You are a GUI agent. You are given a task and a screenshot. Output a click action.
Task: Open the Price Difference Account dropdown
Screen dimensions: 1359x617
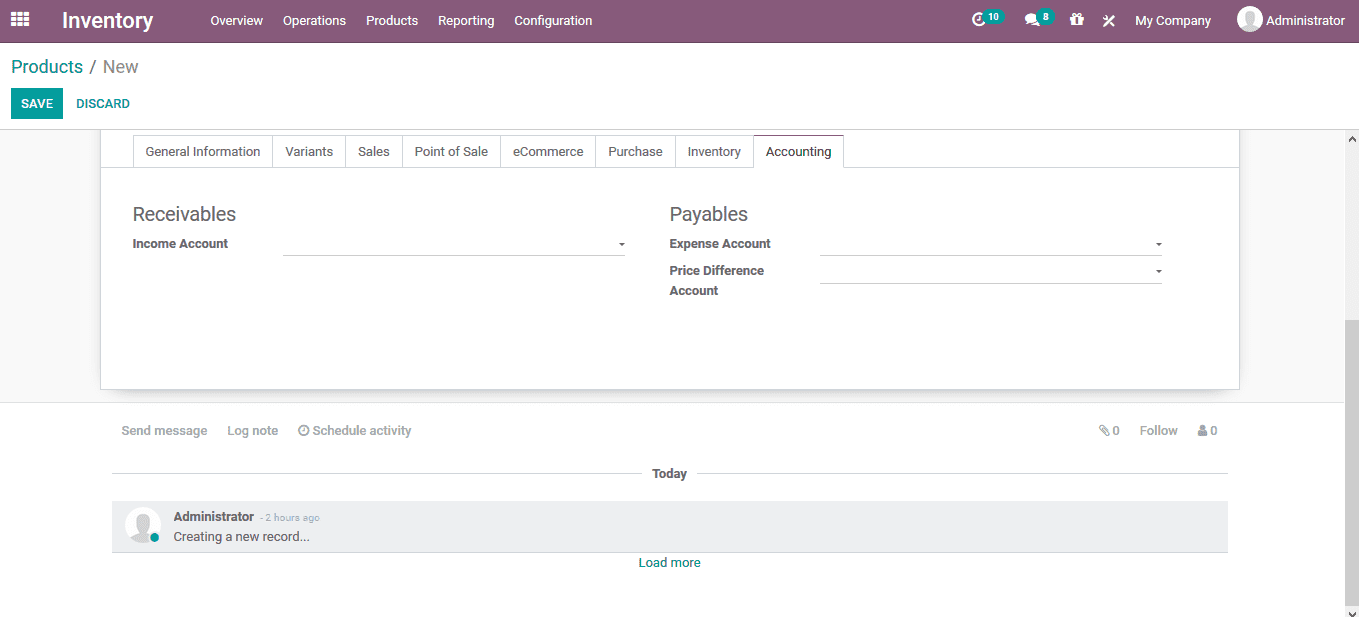tap(1157, 270)
